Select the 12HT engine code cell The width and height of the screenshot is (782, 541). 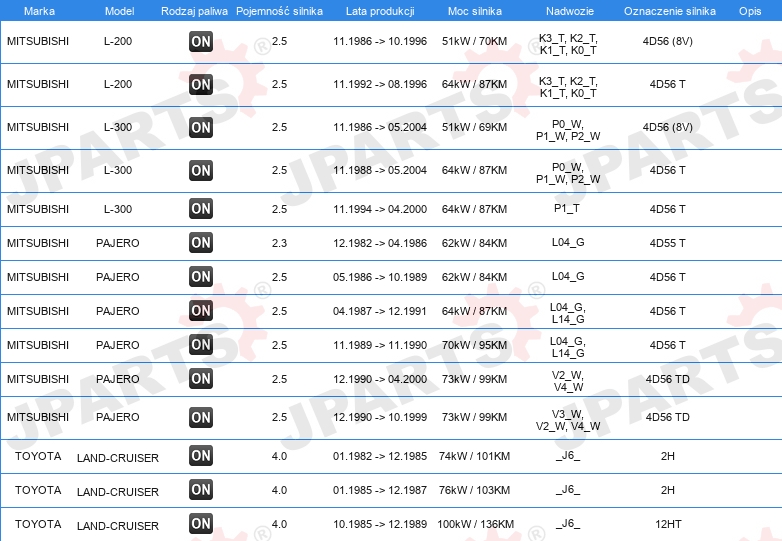click(668, 524)
